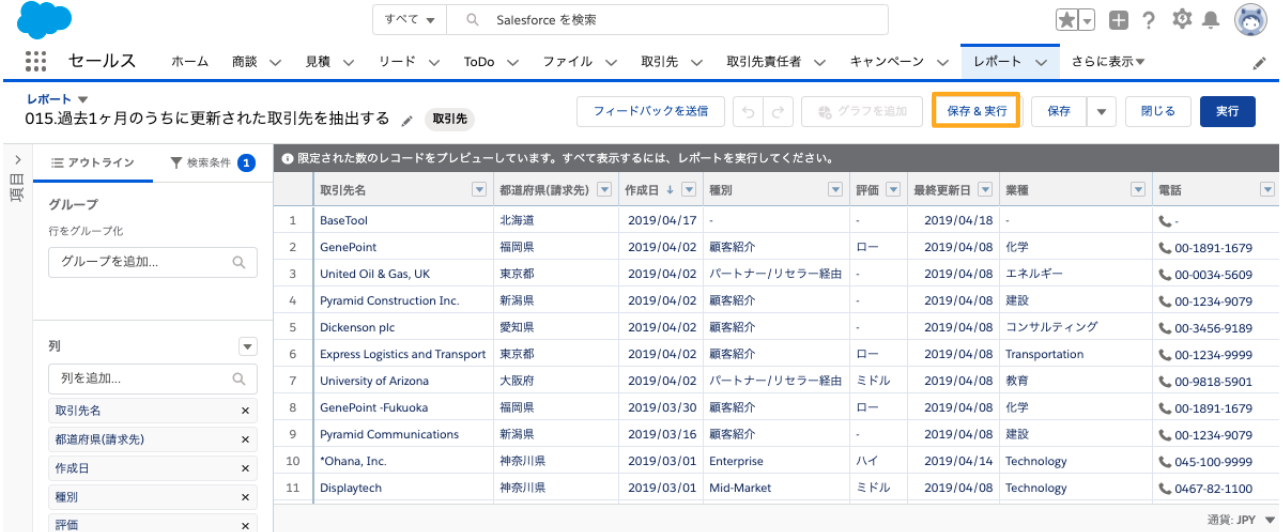Remove the 作成日 column from list

245,468
